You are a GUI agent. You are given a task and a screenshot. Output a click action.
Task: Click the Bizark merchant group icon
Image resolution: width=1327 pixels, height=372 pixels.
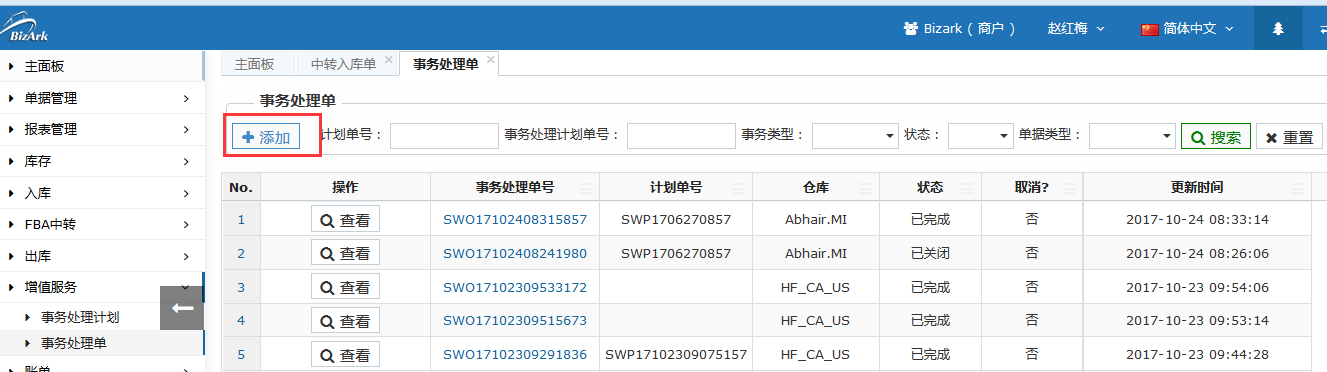click(x=910, y=28)
